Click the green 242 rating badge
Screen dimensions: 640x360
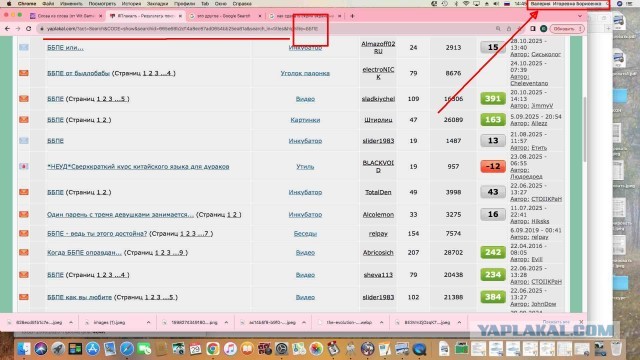click(493, 253)
